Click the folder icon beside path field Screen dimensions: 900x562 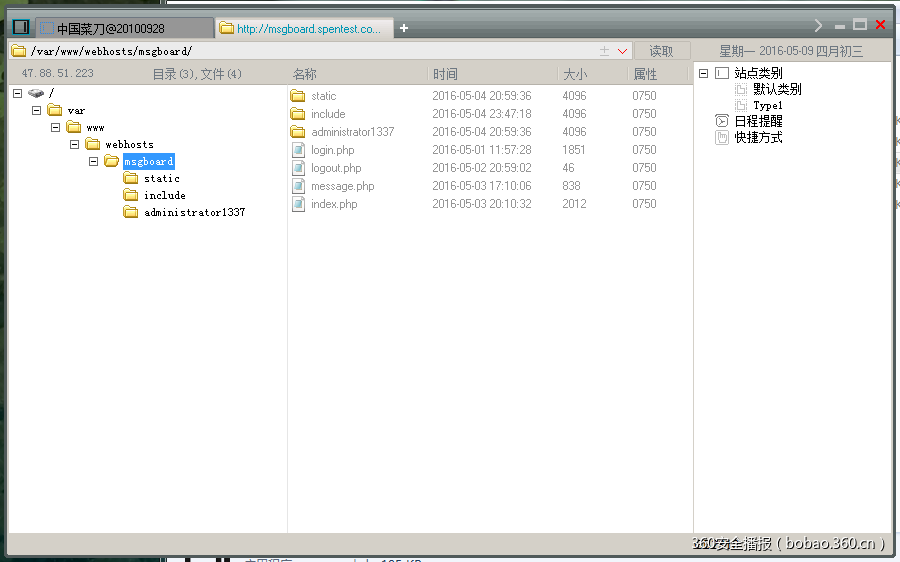click(x=18, y=51)
